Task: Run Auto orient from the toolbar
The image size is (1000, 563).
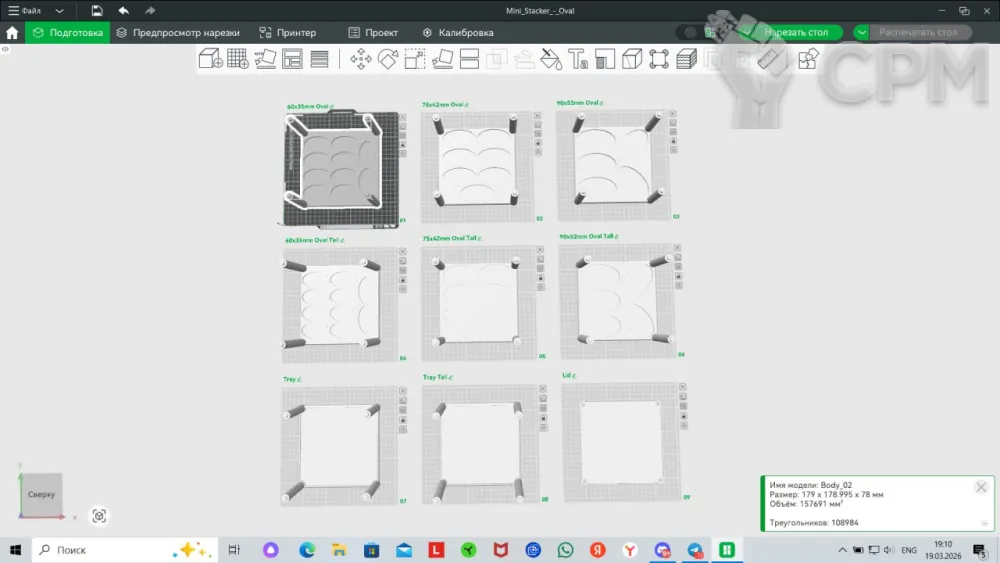Action: [x=265, y=59]
